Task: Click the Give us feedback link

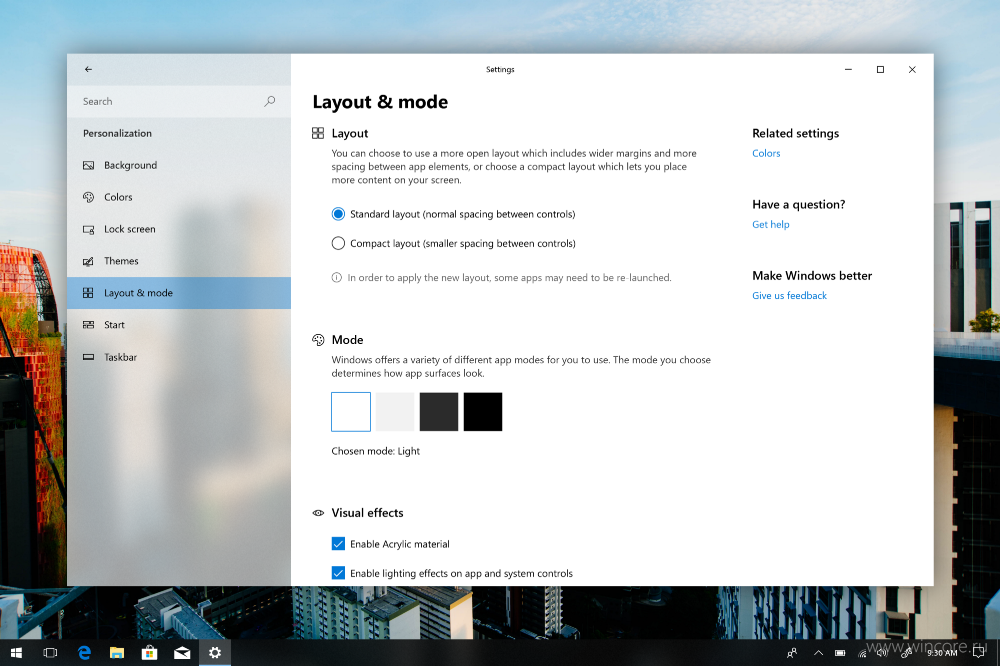Action: pyautogui.click(x=789, y=295)
